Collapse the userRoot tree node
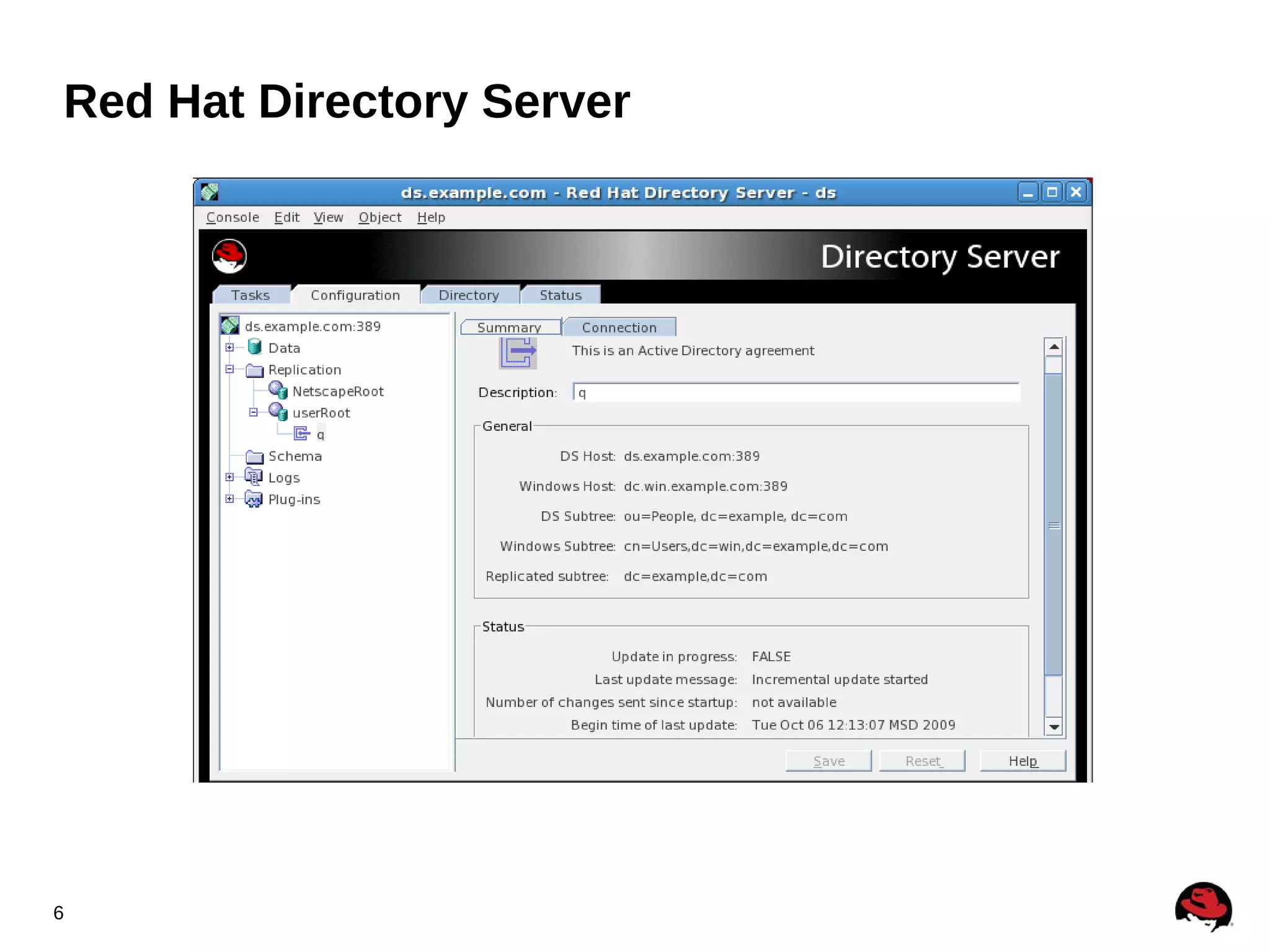 point(253,412)
